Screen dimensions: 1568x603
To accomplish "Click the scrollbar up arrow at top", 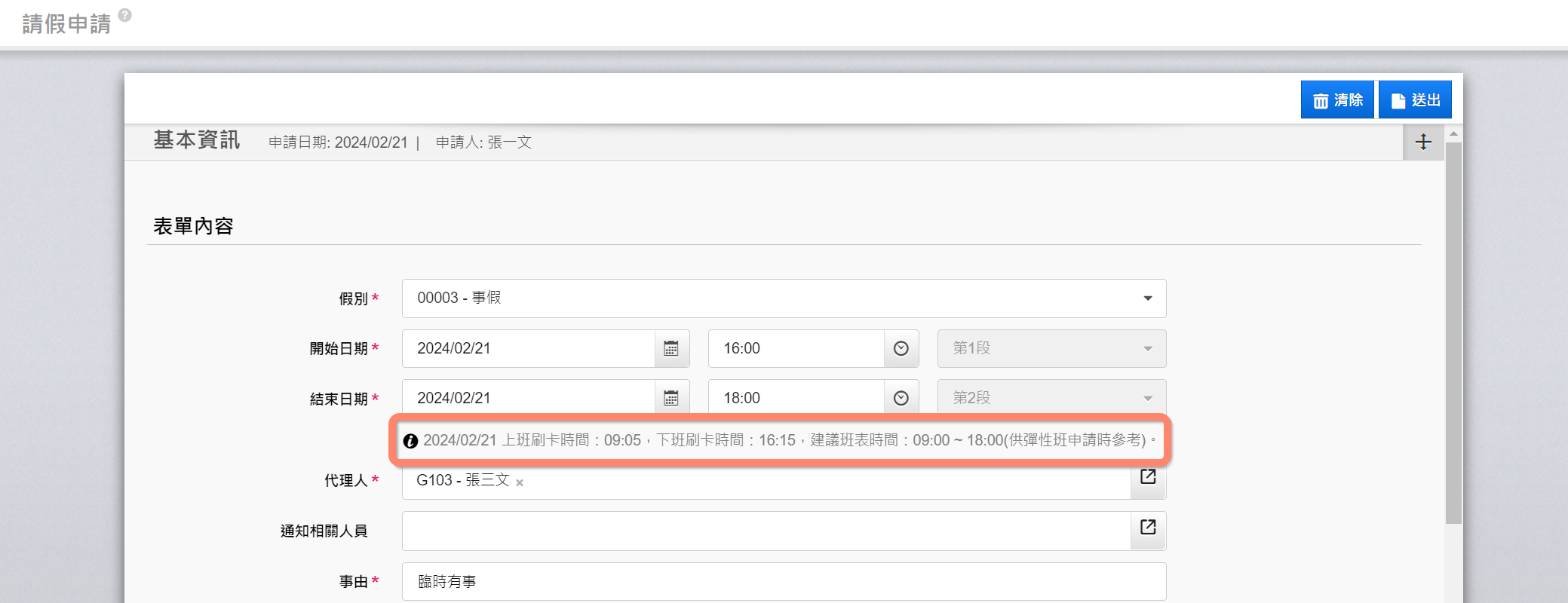I will (x=1453, y=133).
